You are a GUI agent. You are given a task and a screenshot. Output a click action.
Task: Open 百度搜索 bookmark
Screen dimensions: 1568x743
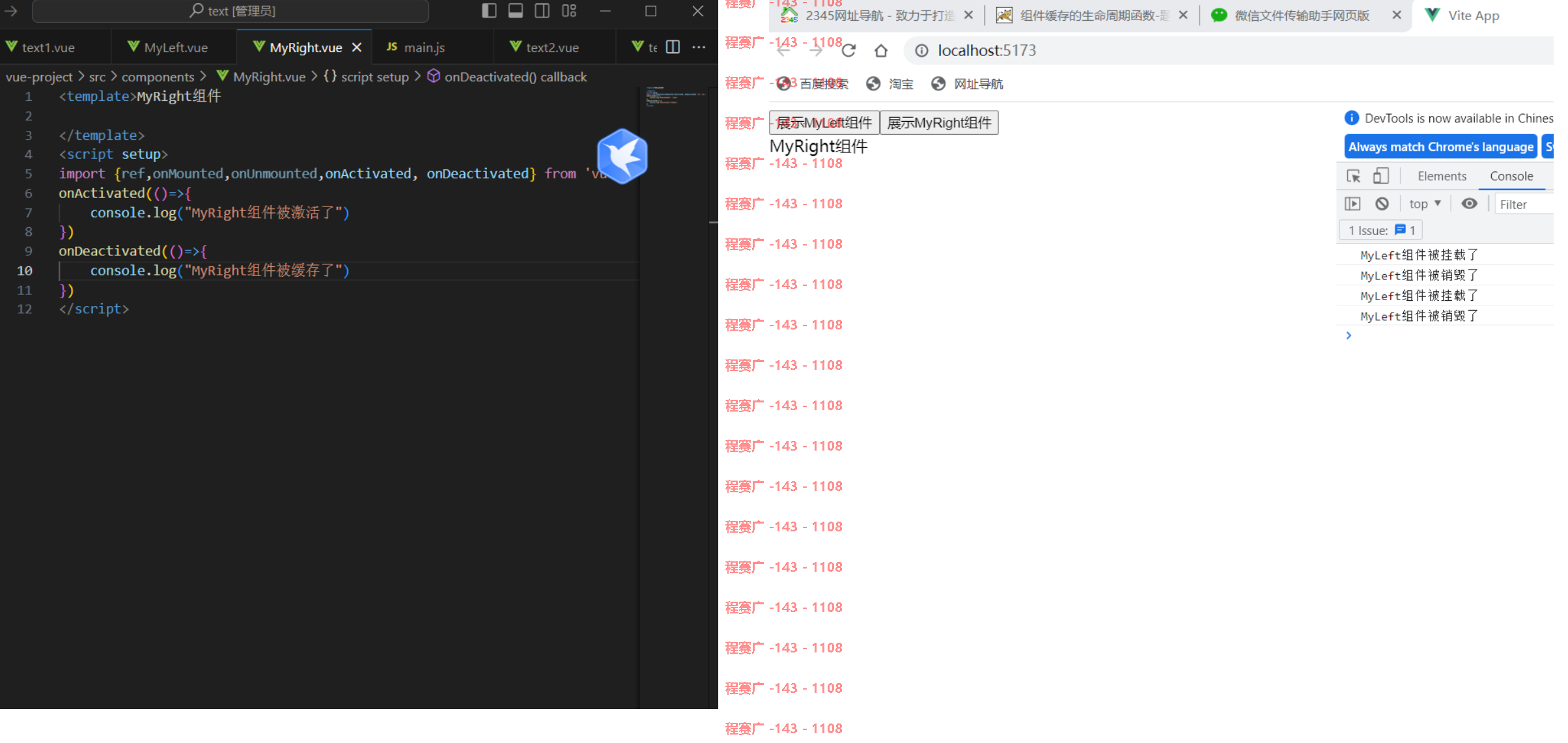pos(813,84)
